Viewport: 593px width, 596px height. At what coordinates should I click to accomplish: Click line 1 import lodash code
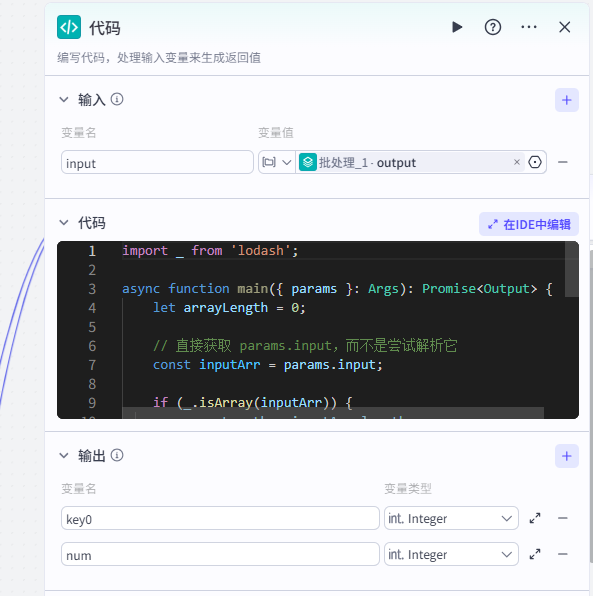pyautogui.click(x=210, y=251)
